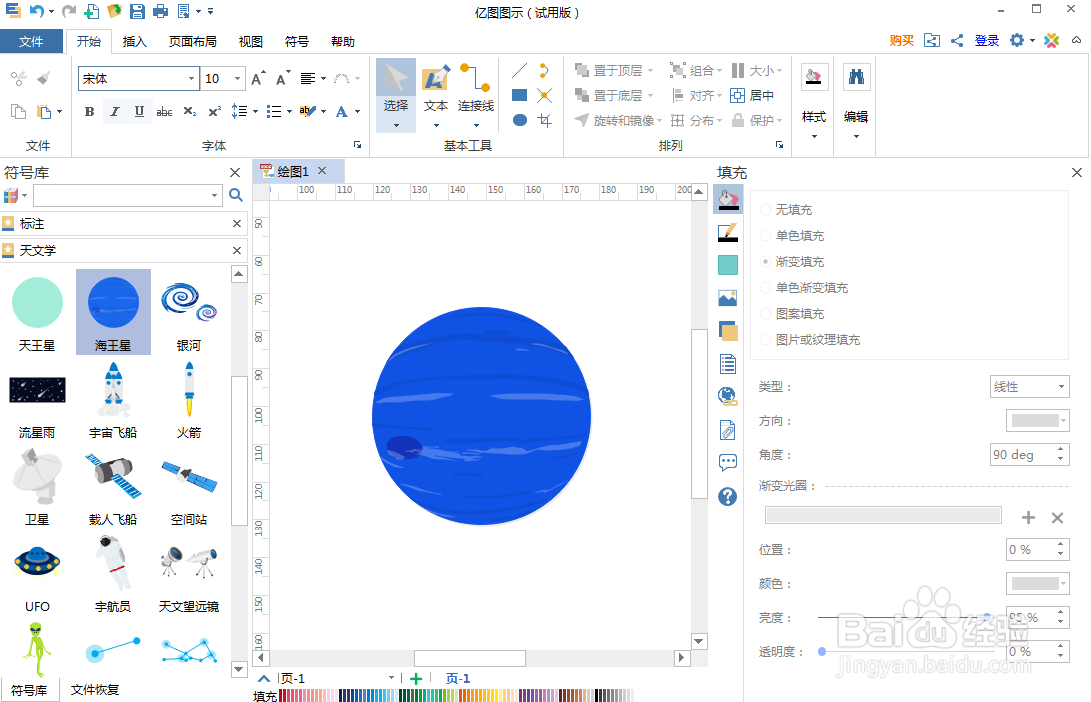
Task: Select 渐变填充 radio option
Action: [x=765, y=262]
